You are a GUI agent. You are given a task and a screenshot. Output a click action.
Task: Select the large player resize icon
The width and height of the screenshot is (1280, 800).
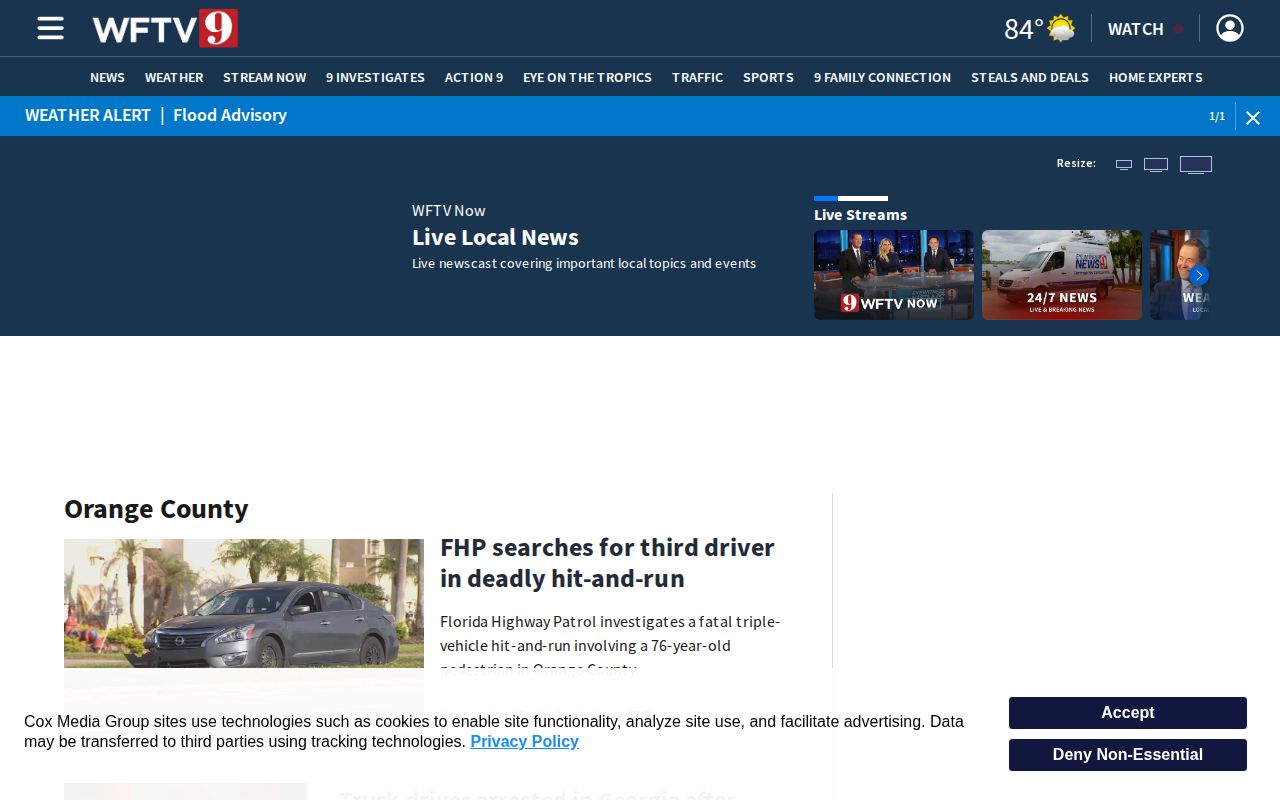coord(1196,164)
